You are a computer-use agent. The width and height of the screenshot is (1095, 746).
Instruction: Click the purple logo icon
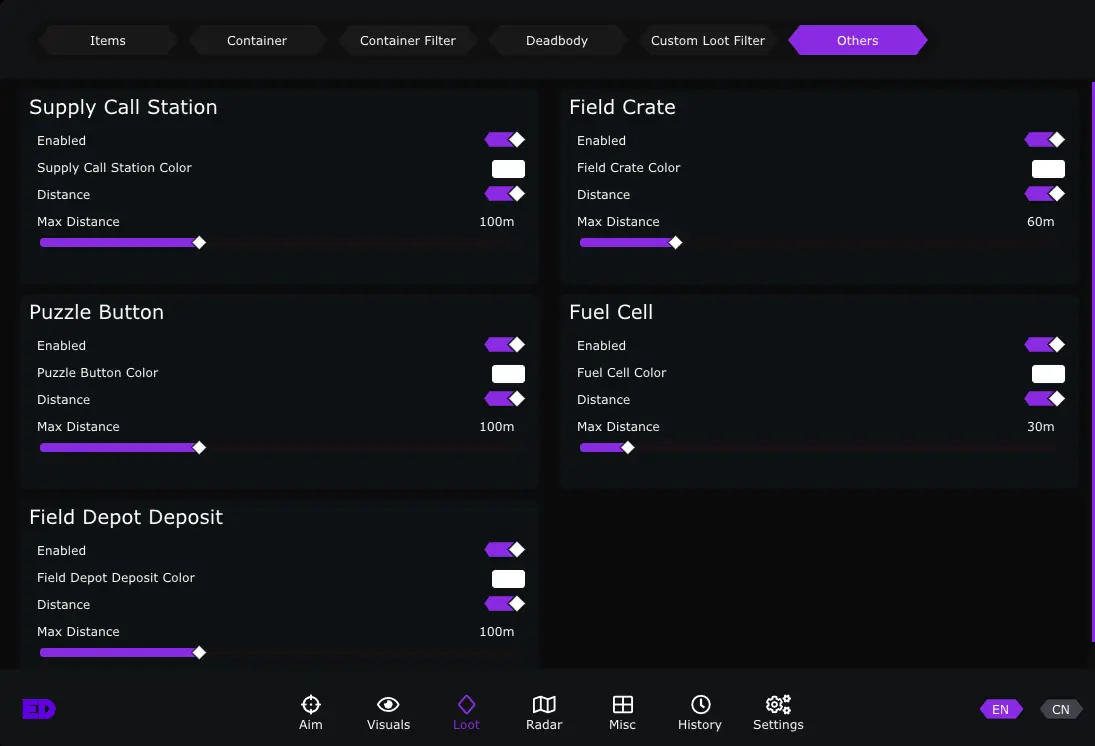(39, 709)
